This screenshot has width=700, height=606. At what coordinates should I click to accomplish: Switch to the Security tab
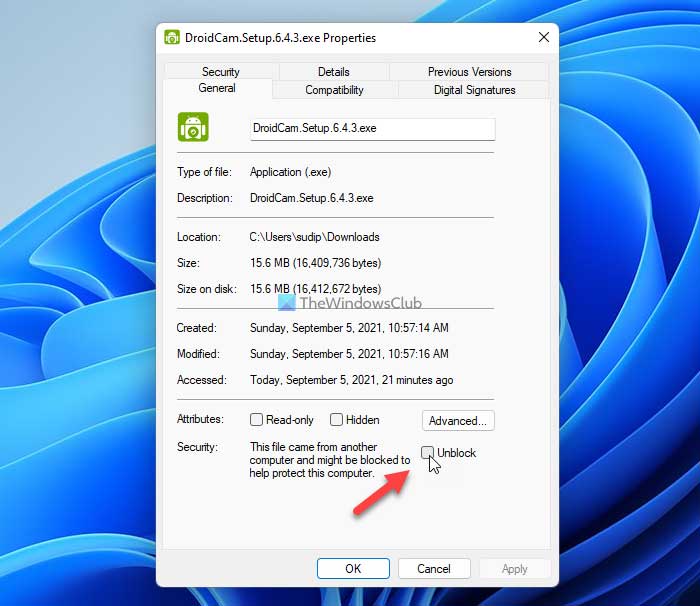pos(221,71)
